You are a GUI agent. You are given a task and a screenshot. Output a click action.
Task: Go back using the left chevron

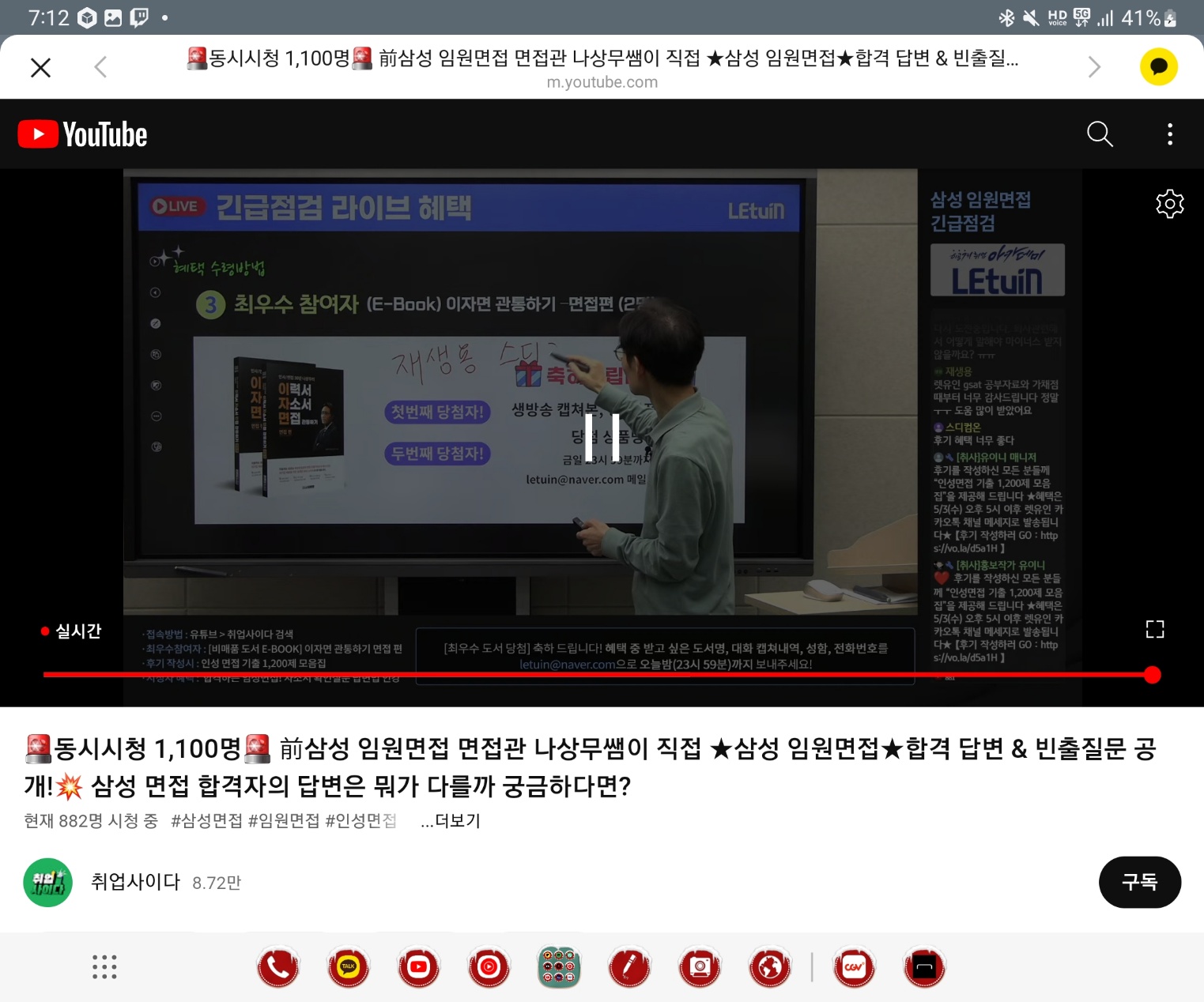[x=100, y=67]
